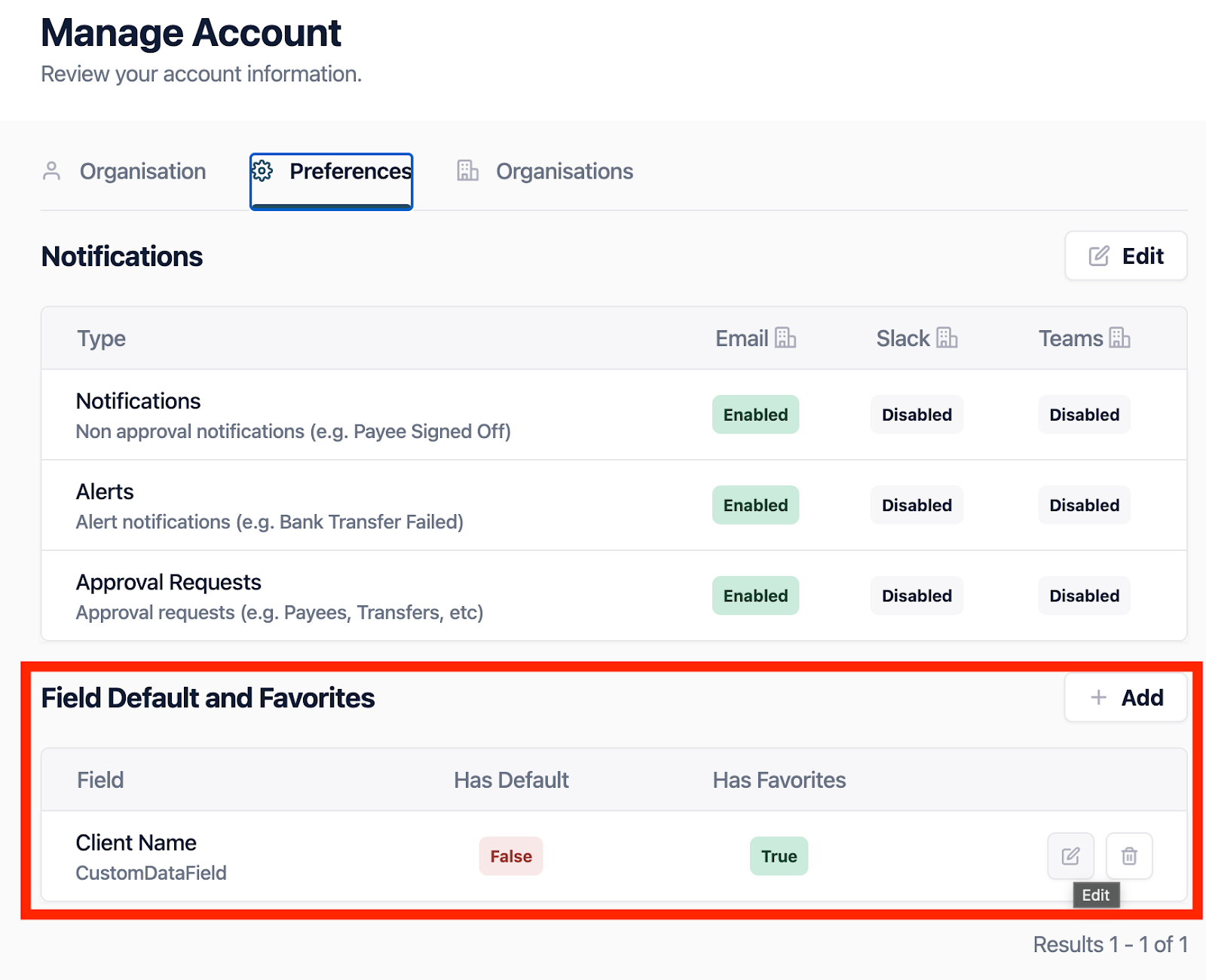
Task: Click the Alerts Email Enabled badge
Action: [755, 505]
